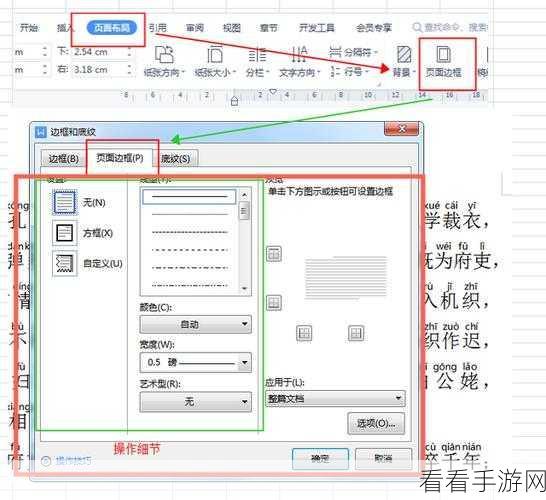The image size is (546, 500).
Task: Toggle the right border preview button
Action: pos(356,333)
